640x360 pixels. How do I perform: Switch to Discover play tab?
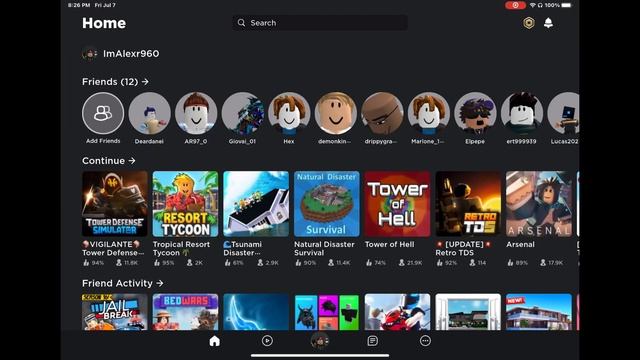267,341
